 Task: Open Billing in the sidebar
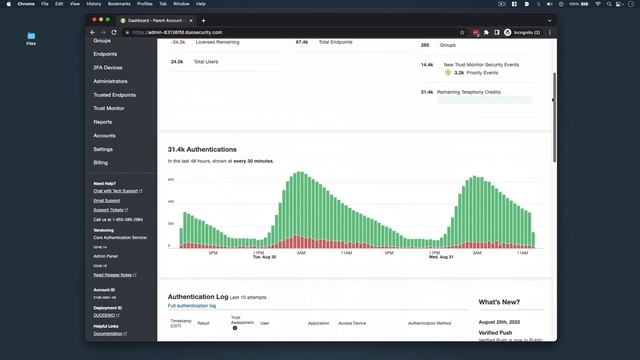coord(100,162)
